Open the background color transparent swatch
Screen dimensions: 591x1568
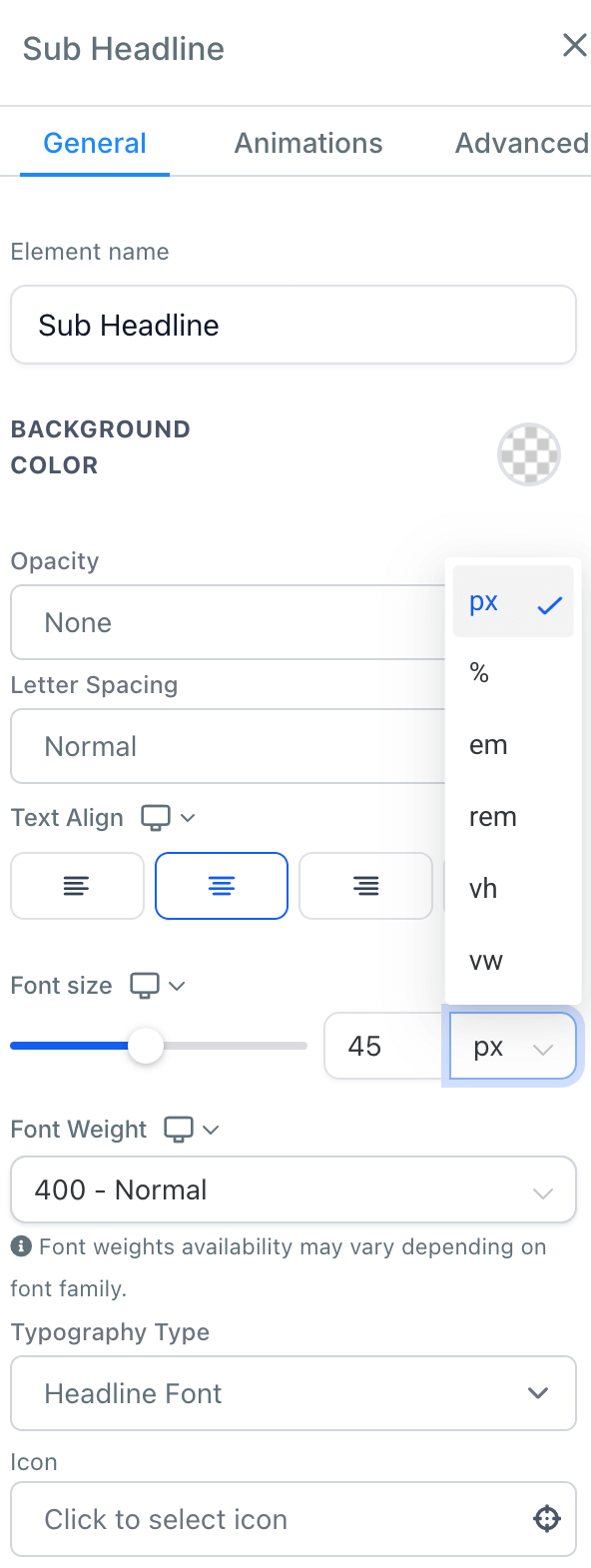point(529,454)
